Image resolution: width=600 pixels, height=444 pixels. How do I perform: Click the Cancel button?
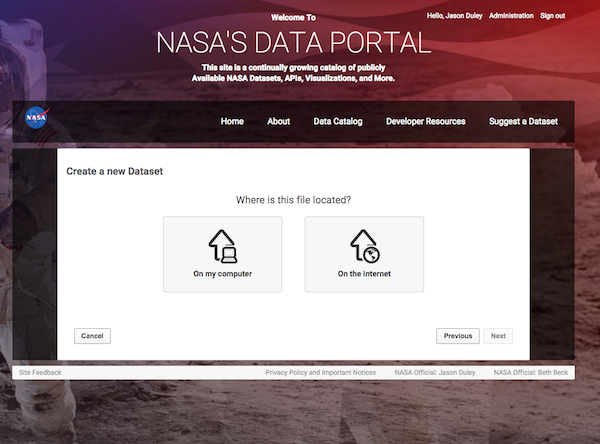click(92, 336)
